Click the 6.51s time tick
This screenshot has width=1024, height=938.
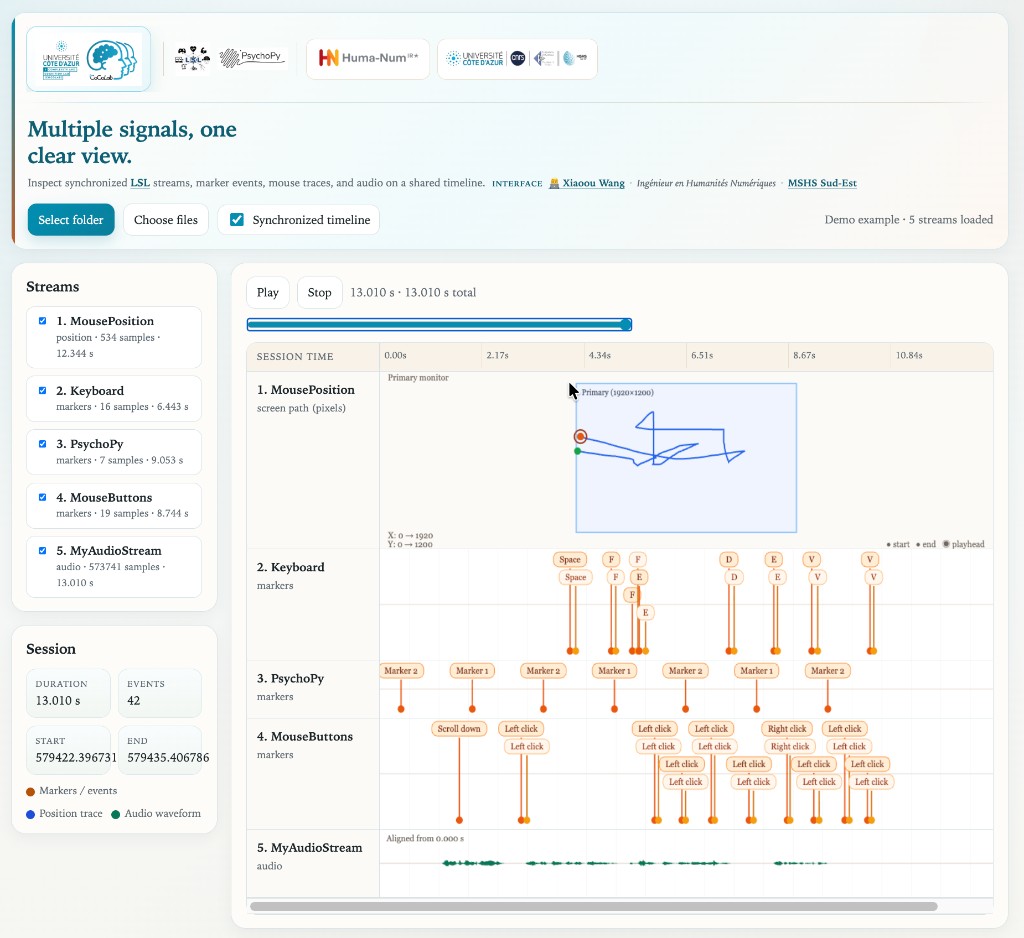pyautogui.click(x=702, y=355)
